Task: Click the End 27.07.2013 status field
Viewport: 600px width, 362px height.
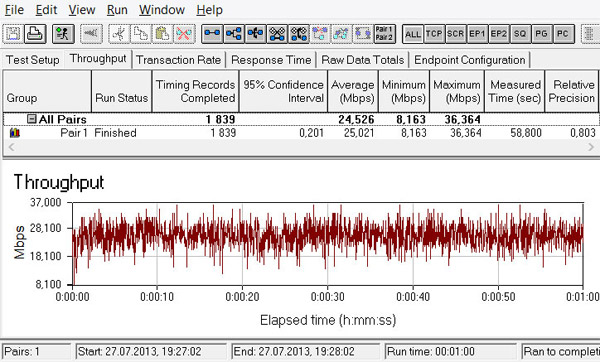Action: pos(306,351)
